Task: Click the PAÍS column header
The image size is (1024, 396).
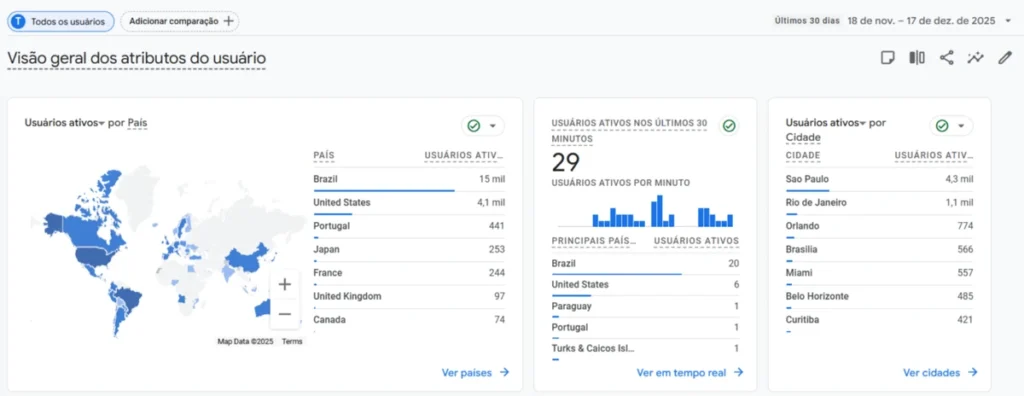Action: [x=324, y=156]
